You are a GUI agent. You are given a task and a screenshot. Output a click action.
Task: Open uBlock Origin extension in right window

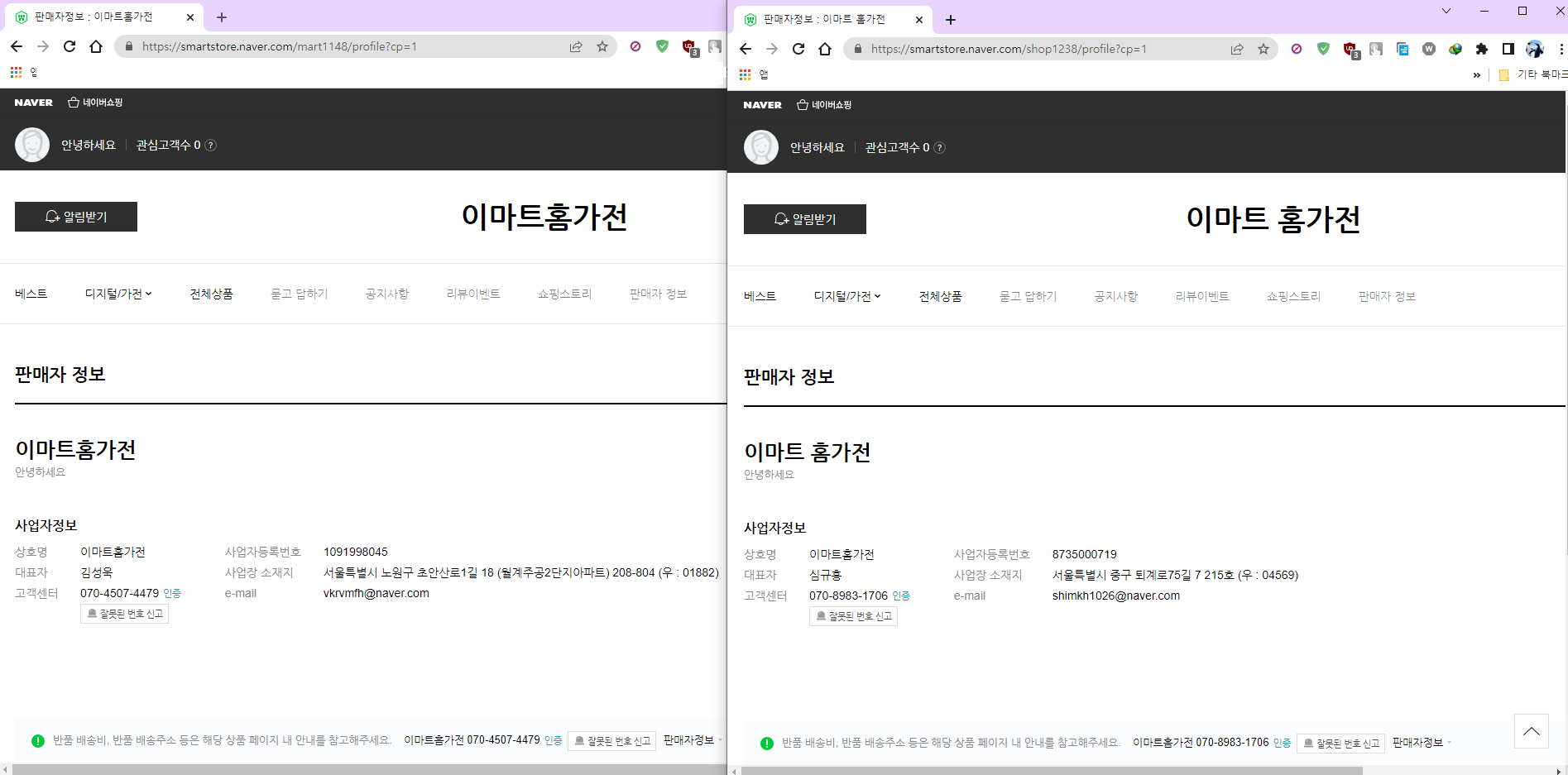1350,50
